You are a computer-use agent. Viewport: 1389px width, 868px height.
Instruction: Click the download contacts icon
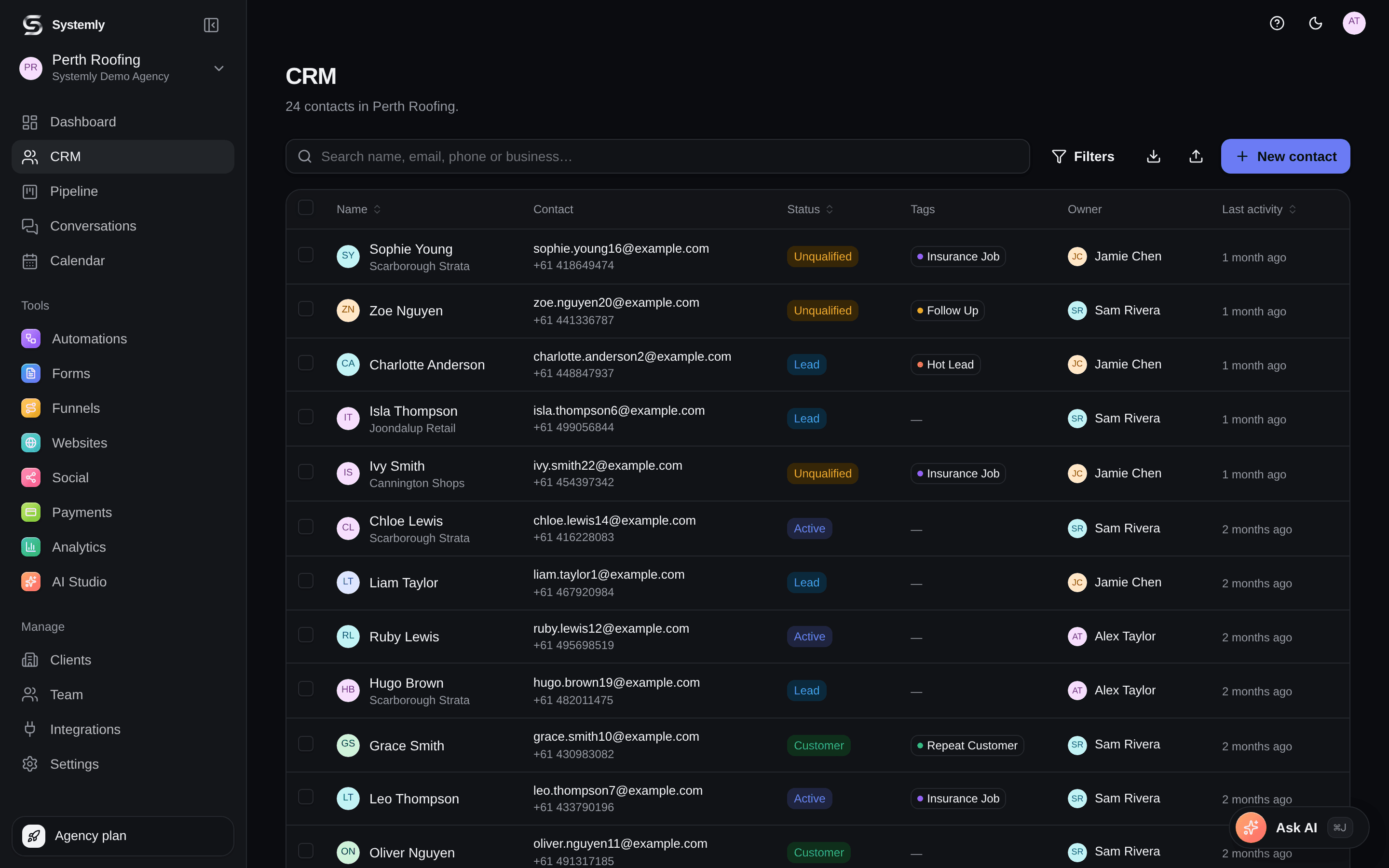coord(1153,156)
